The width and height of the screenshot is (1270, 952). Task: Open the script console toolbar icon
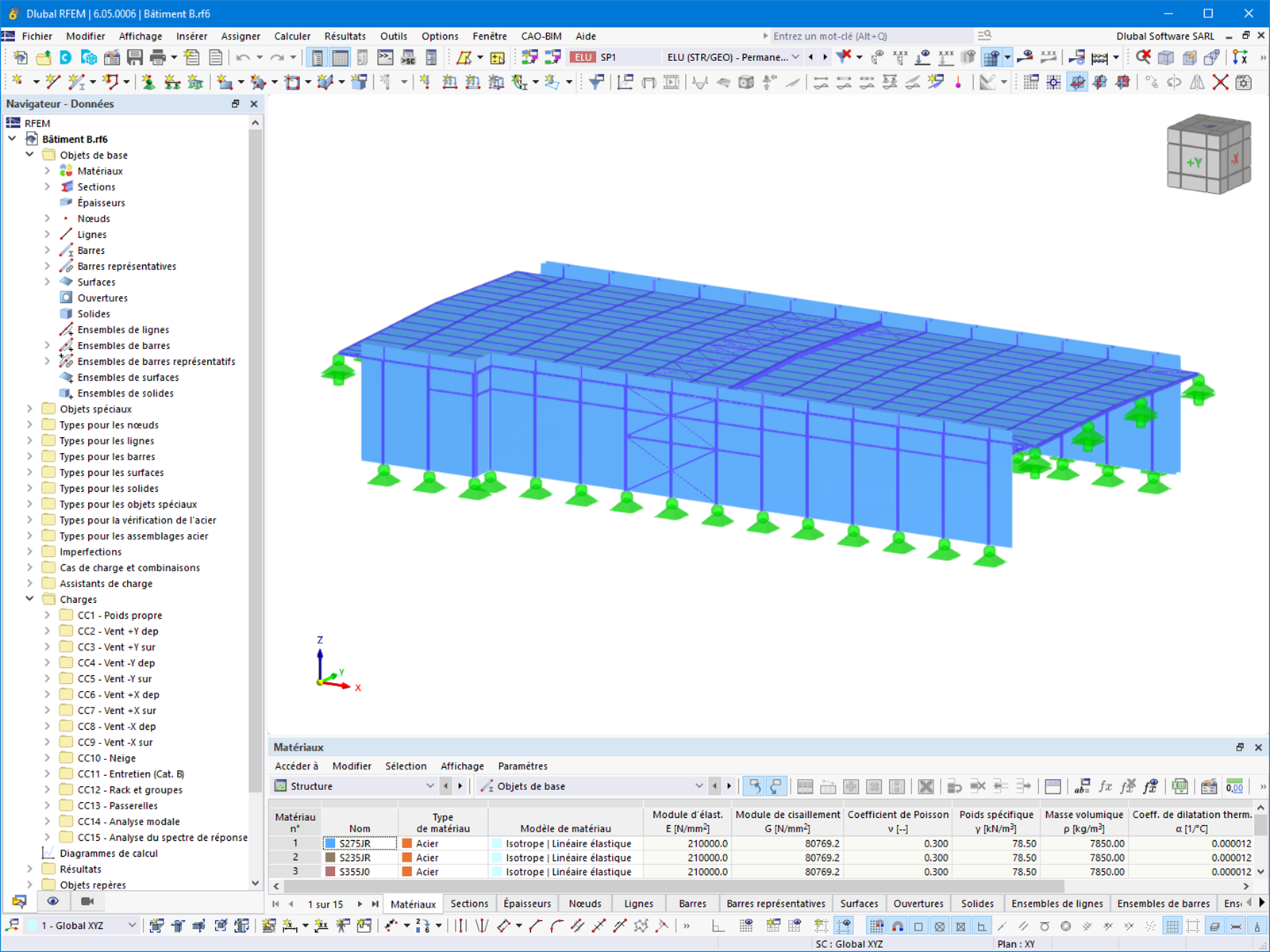point(385,57)
